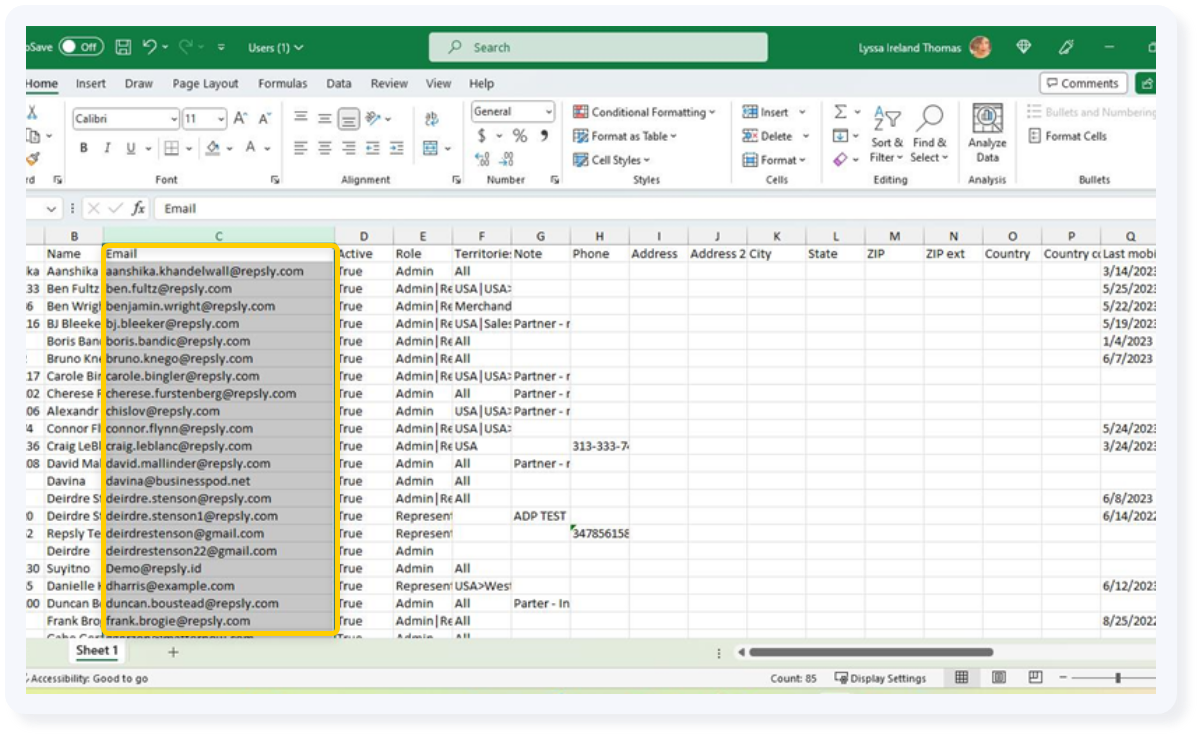Adjust the zoom slider in the status bar
The height and width of the screenshot is (739, 1202).
(x=1118, y=678)
